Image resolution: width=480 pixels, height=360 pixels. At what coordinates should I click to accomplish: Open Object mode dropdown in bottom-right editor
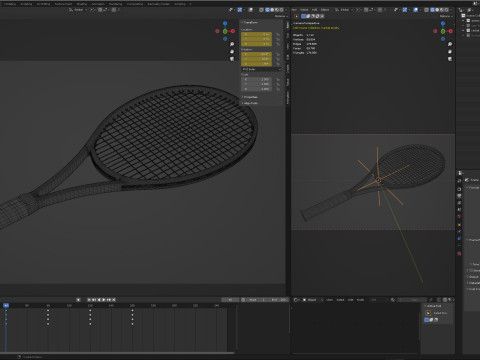313,300
